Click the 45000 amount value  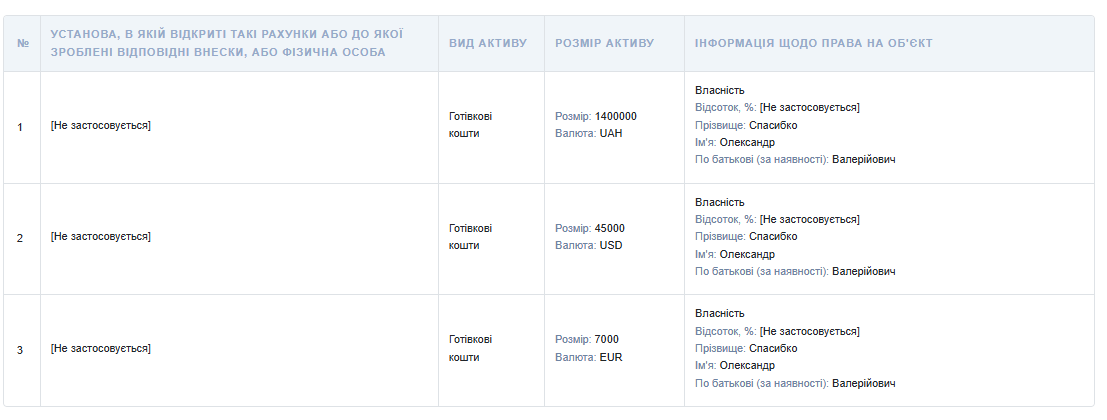[x=609, y=228]
